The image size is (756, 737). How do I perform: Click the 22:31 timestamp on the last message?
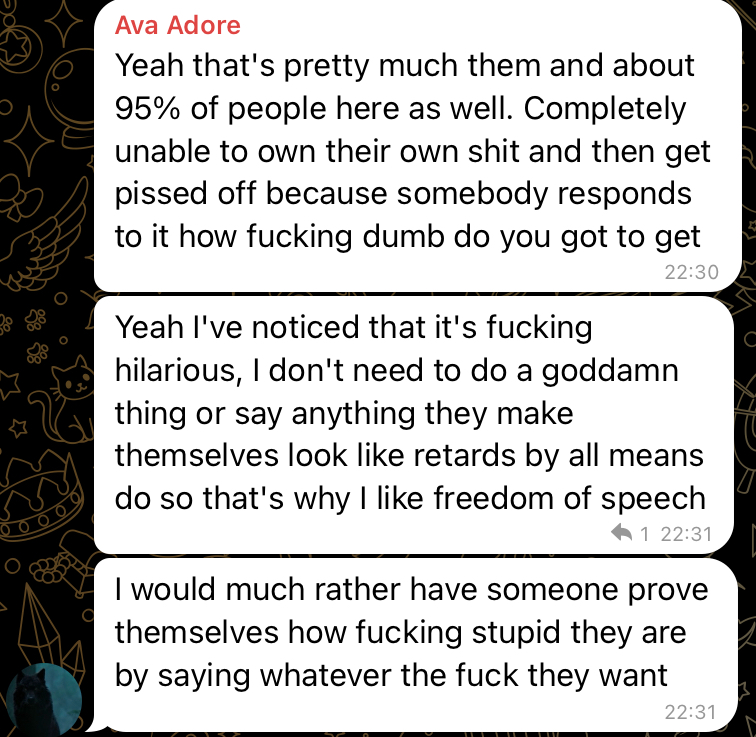(690, 712)
